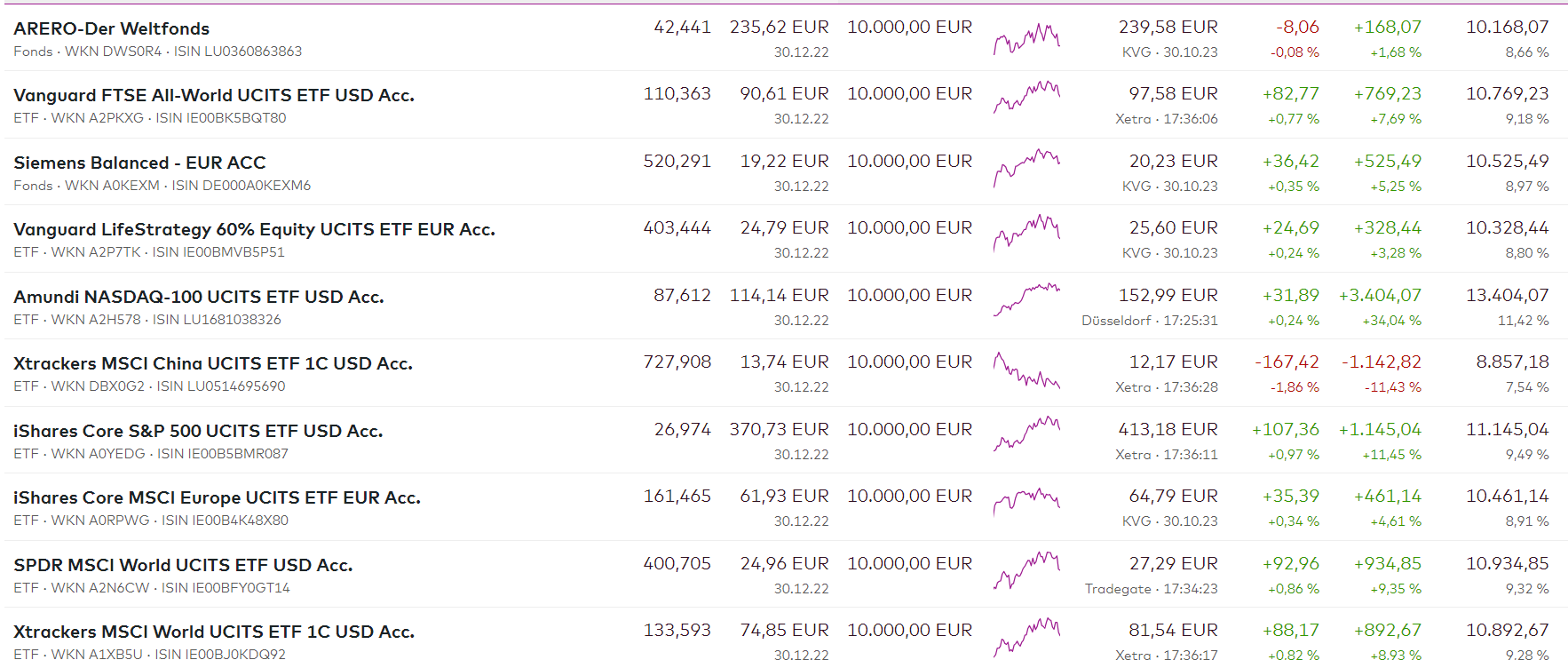1568x660 pixels.
Task: Click the ARERO-Der Weltfonds sparkline chart
Action: [1026, 39]
